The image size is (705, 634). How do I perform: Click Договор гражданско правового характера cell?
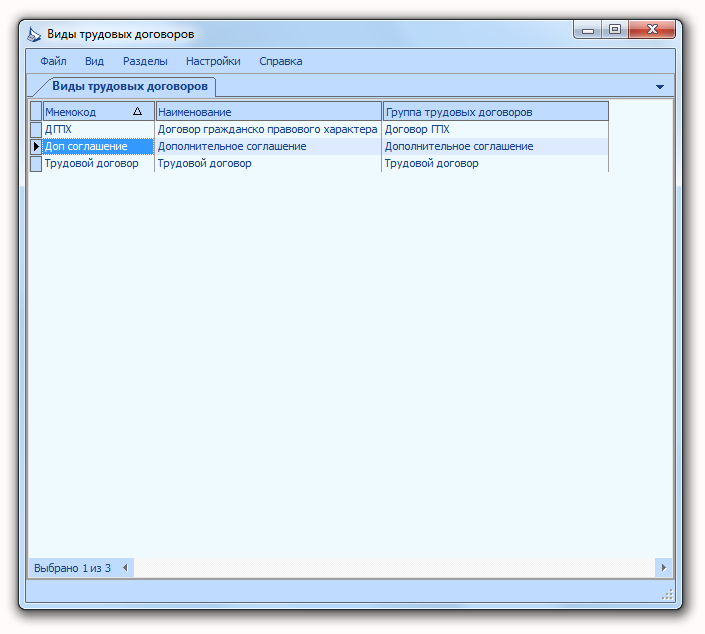pos(268,129)
